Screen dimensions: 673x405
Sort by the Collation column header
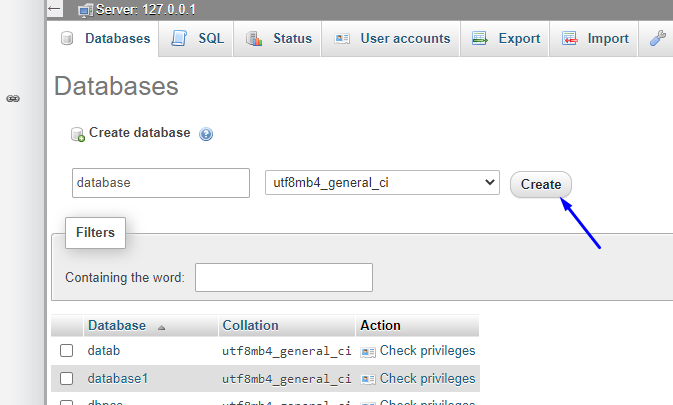coord(250,326)
